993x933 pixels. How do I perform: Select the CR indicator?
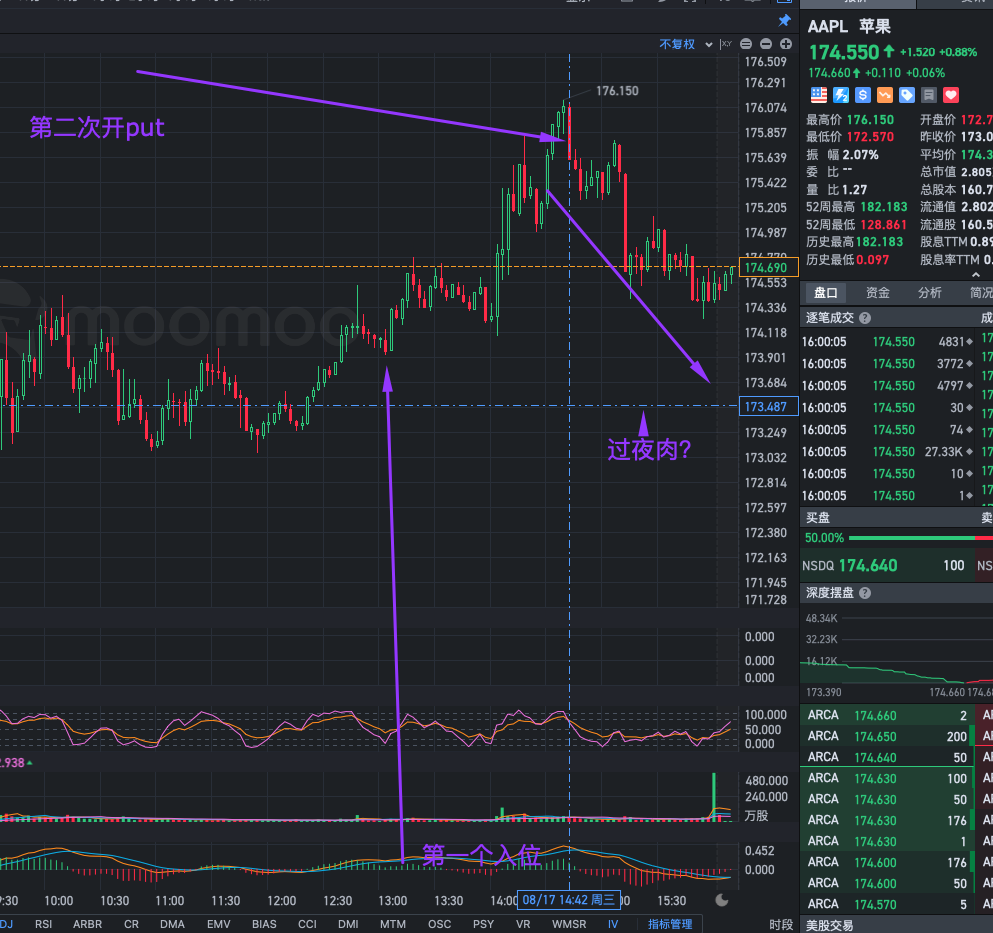131,924
